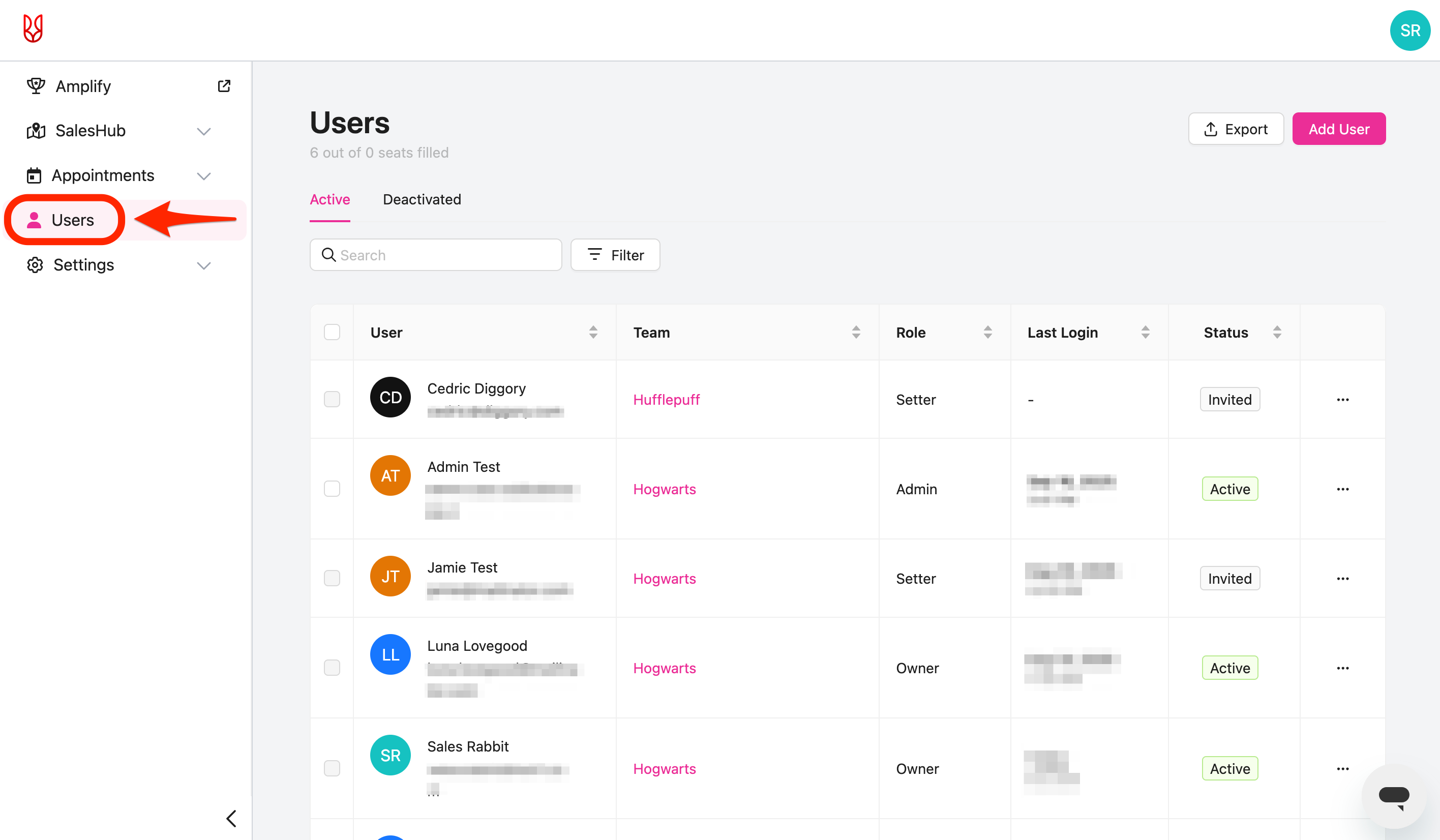
Task: Select Jamie Test row checkbox
Action: (x=332, y=578)
